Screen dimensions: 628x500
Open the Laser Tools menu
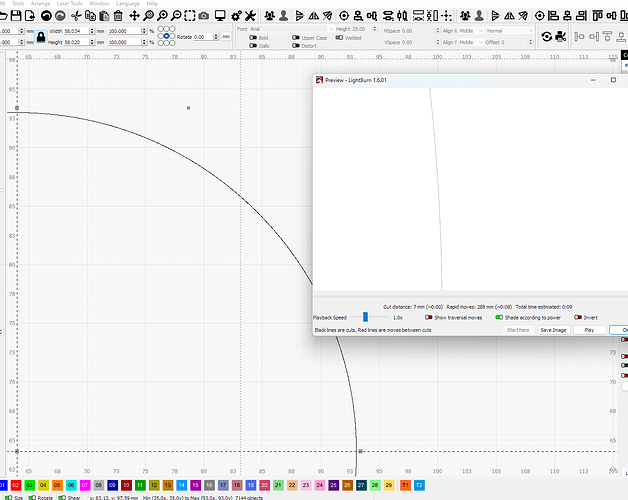click(69, 3)
